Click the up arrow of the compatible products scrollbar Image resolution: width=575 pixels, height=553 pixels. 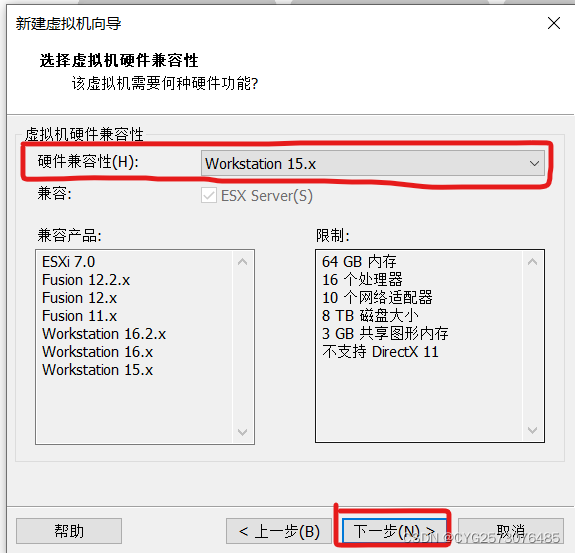pos(242,262)
